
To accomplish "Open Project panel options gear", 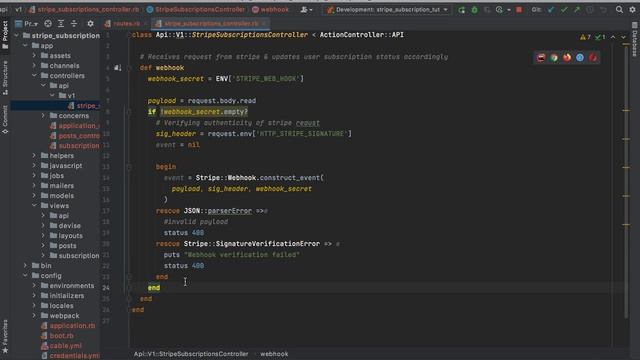I will click(x=91, y=24).
